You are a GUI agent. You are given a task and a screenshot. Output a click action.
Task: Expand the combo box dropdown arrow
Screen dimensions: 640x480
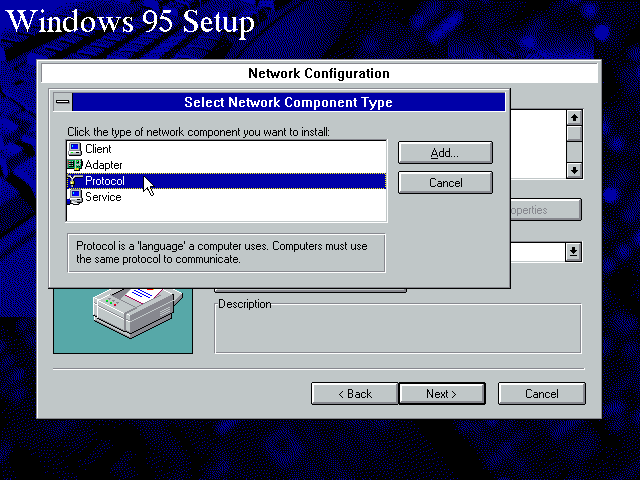[x=573, y=252]
